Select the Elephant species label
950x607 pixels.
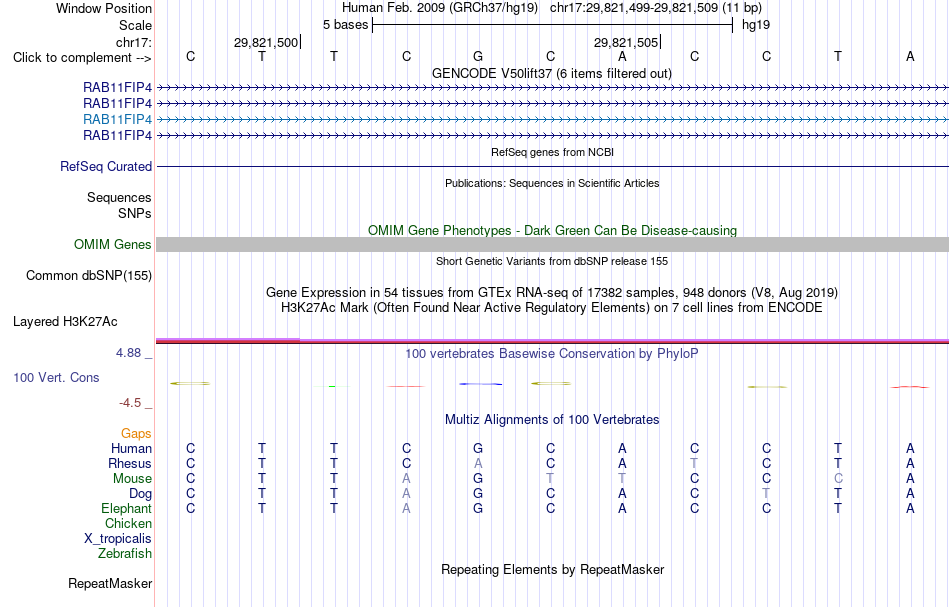[126, 508]
